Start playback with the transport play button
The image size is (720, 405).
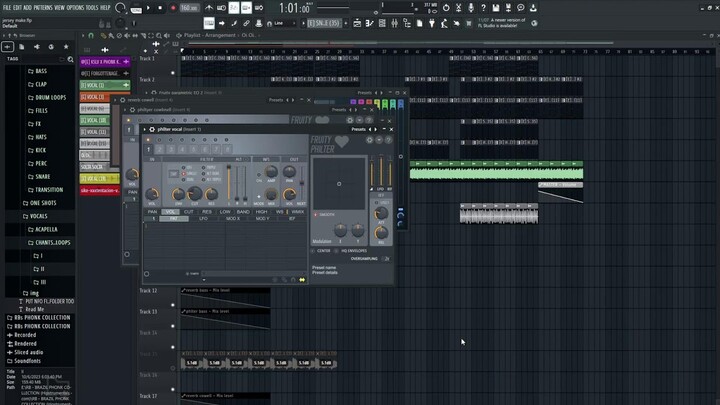(x=148, y=8)
